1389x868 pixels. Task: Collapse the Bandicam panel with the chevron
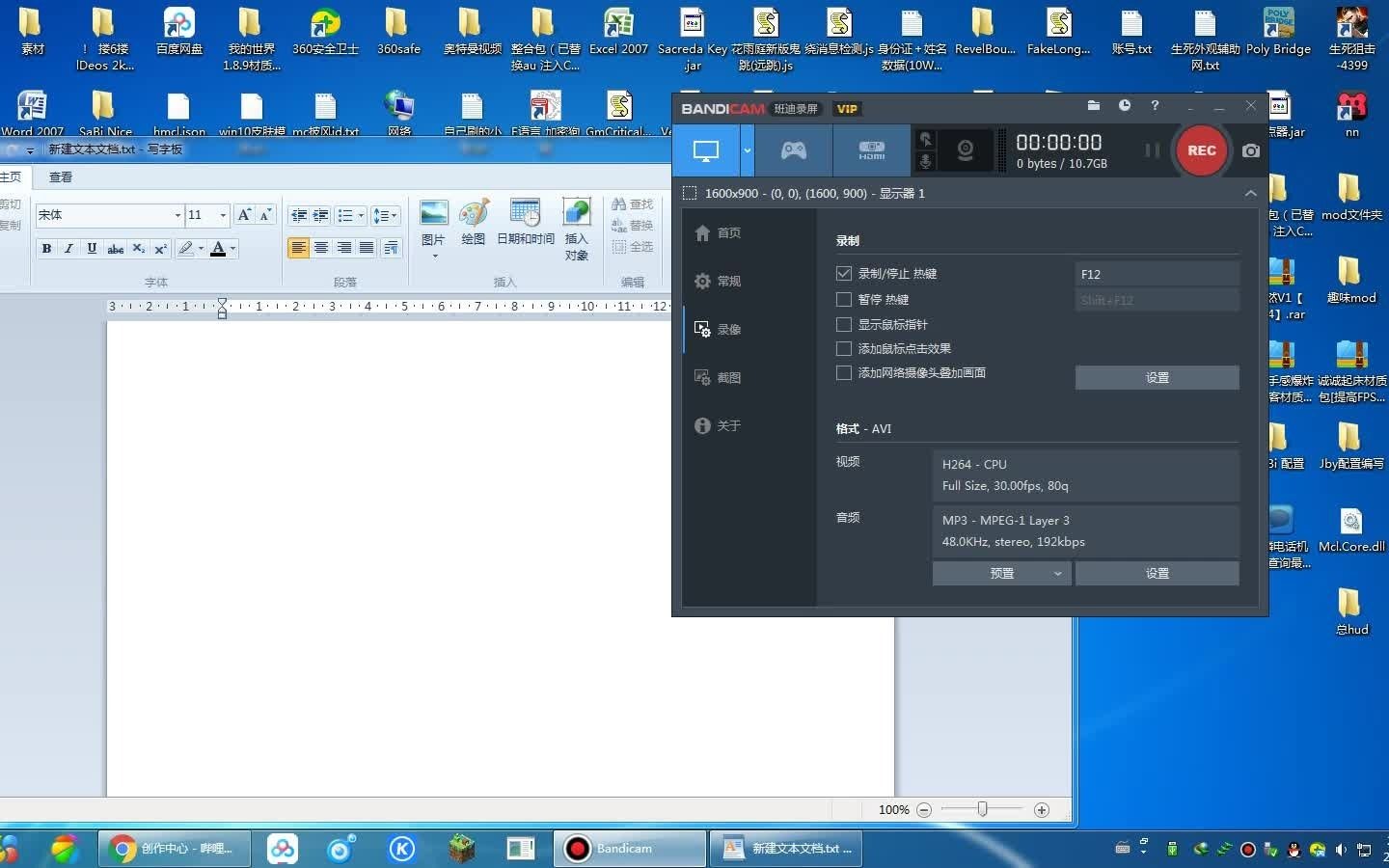1250,193
